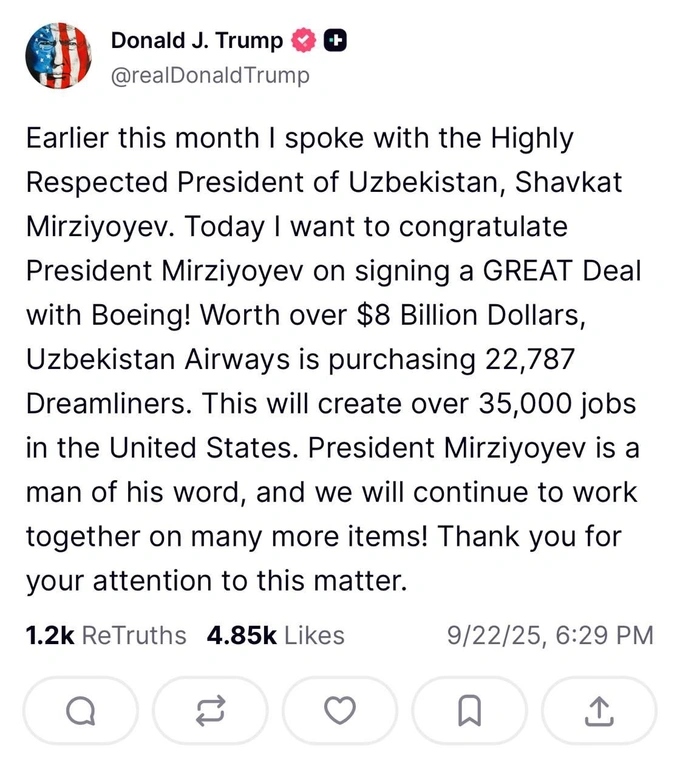Reply to the post with the comment icon
Screen dimensions: 680x777
(80, 710)
